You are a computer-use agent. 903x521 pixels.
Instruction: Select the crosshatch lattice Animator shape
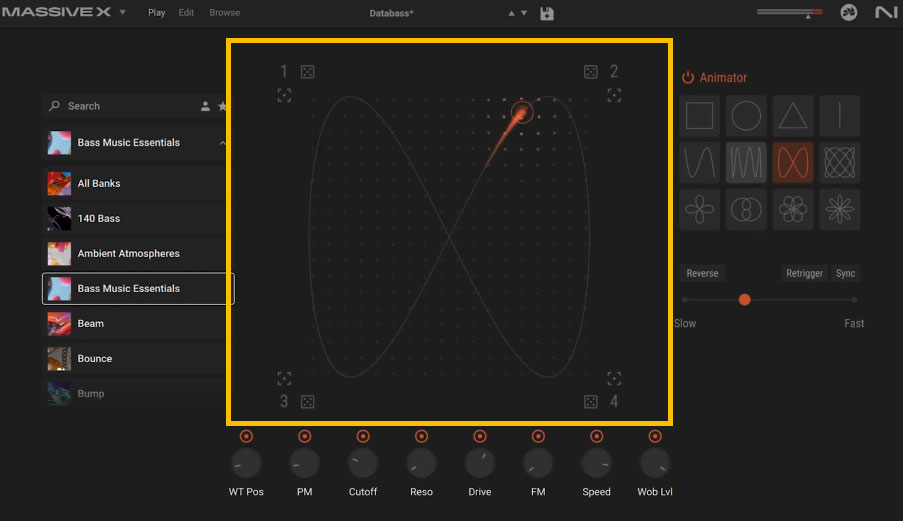839,162
